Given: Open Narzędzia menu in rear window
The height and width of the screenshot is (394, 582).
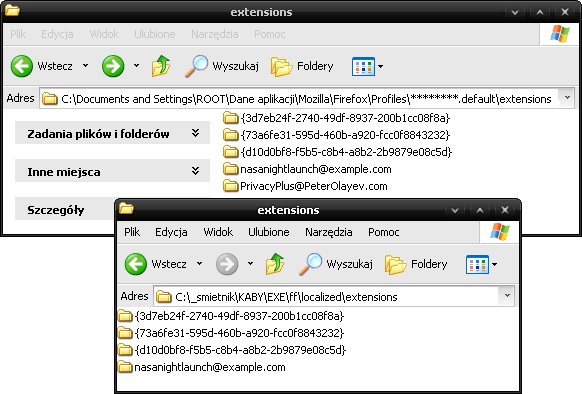Looking at the screenshot, I should [x=215, y=34].
